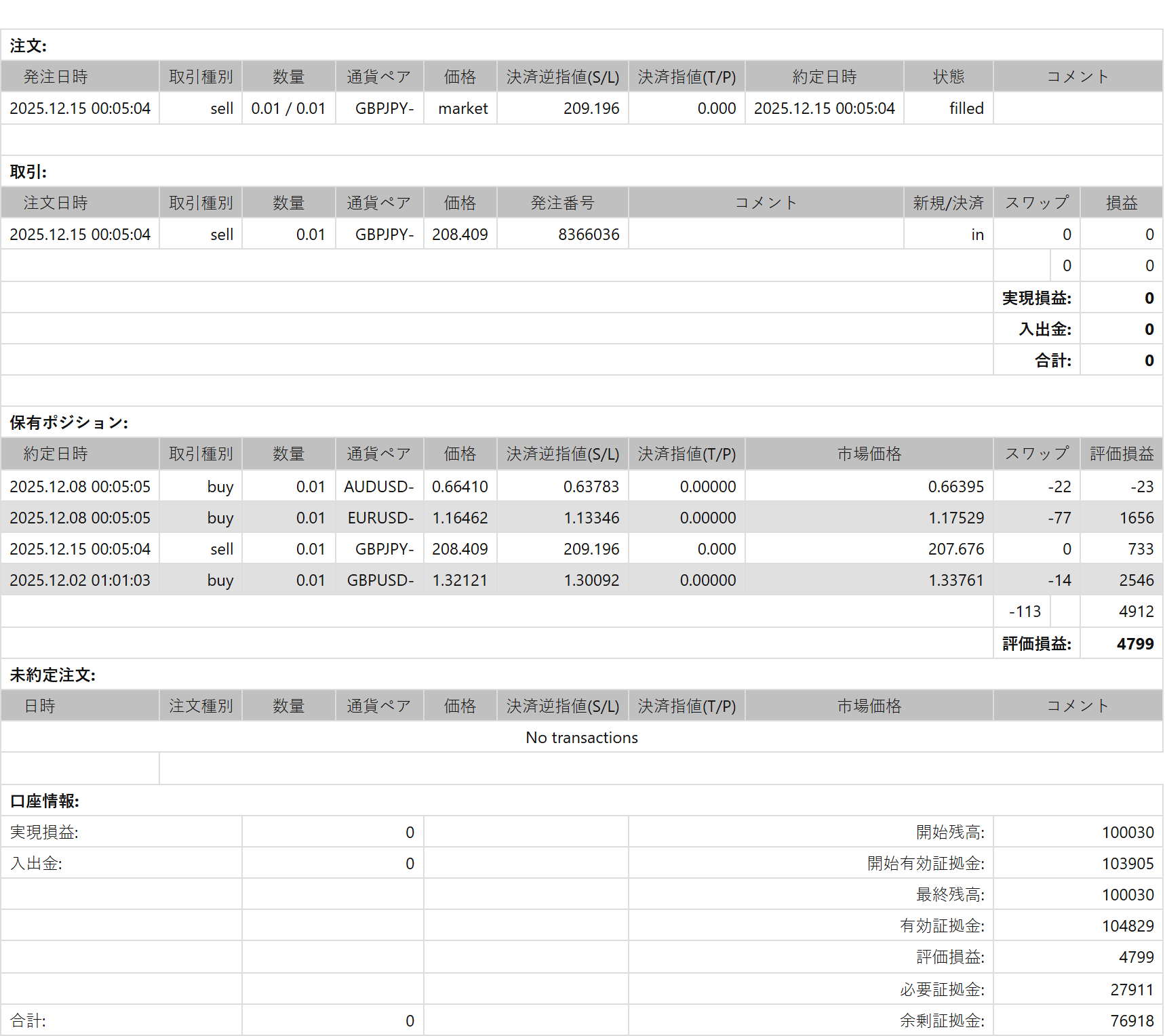This screenshot has width=1165, height=1036.
Task: Select the 必要証拠金 value 27911
Action: pos(1131,990)
